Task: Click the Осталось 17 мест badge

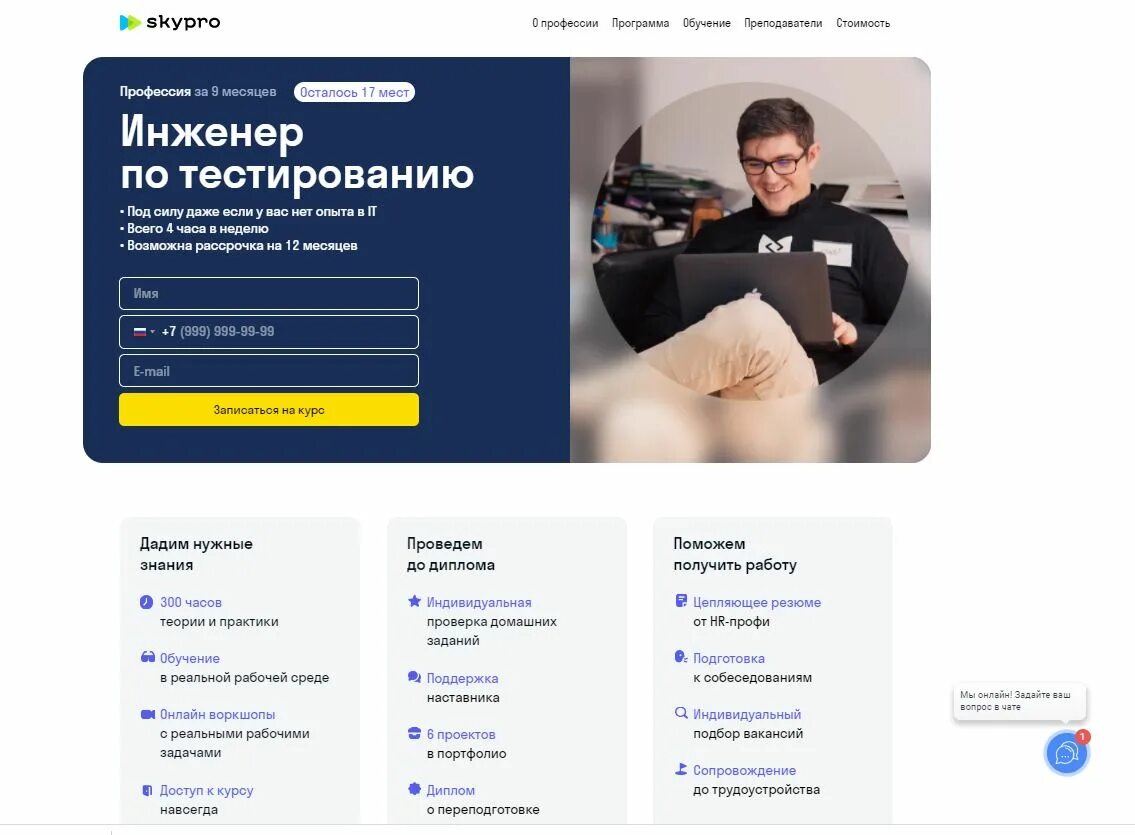Action: click(354, 92)
